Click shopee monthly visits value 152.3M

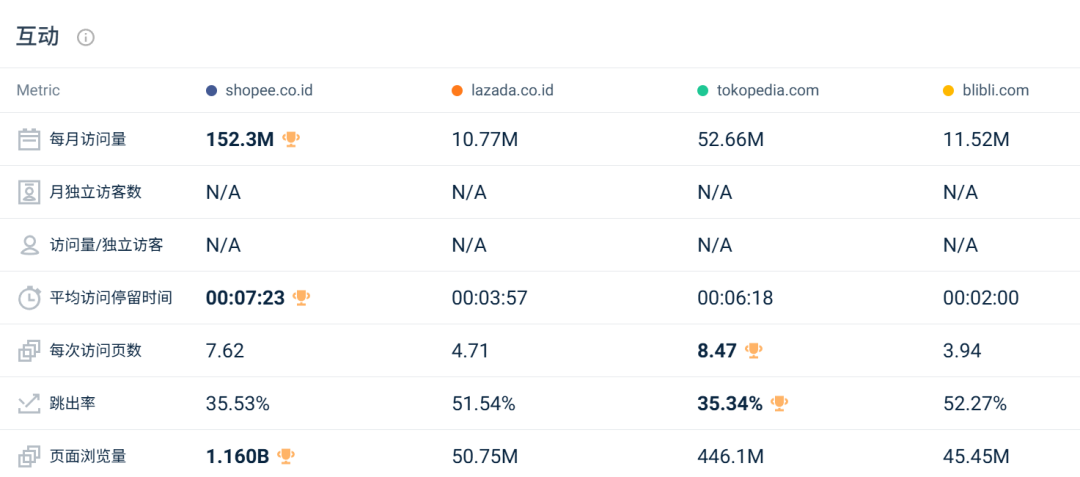(x=240, y=140)
